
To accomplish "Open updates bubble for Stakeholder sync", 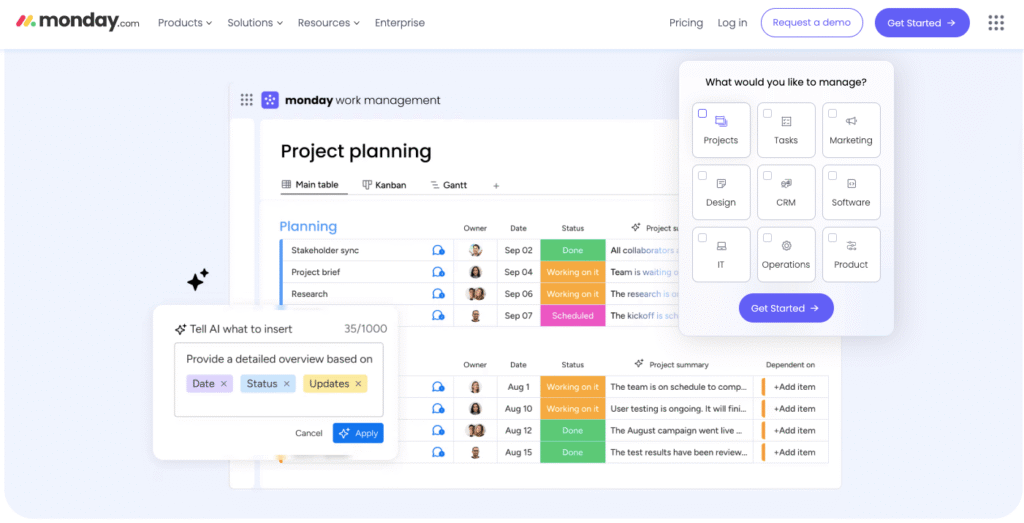I will coord(438,250).
